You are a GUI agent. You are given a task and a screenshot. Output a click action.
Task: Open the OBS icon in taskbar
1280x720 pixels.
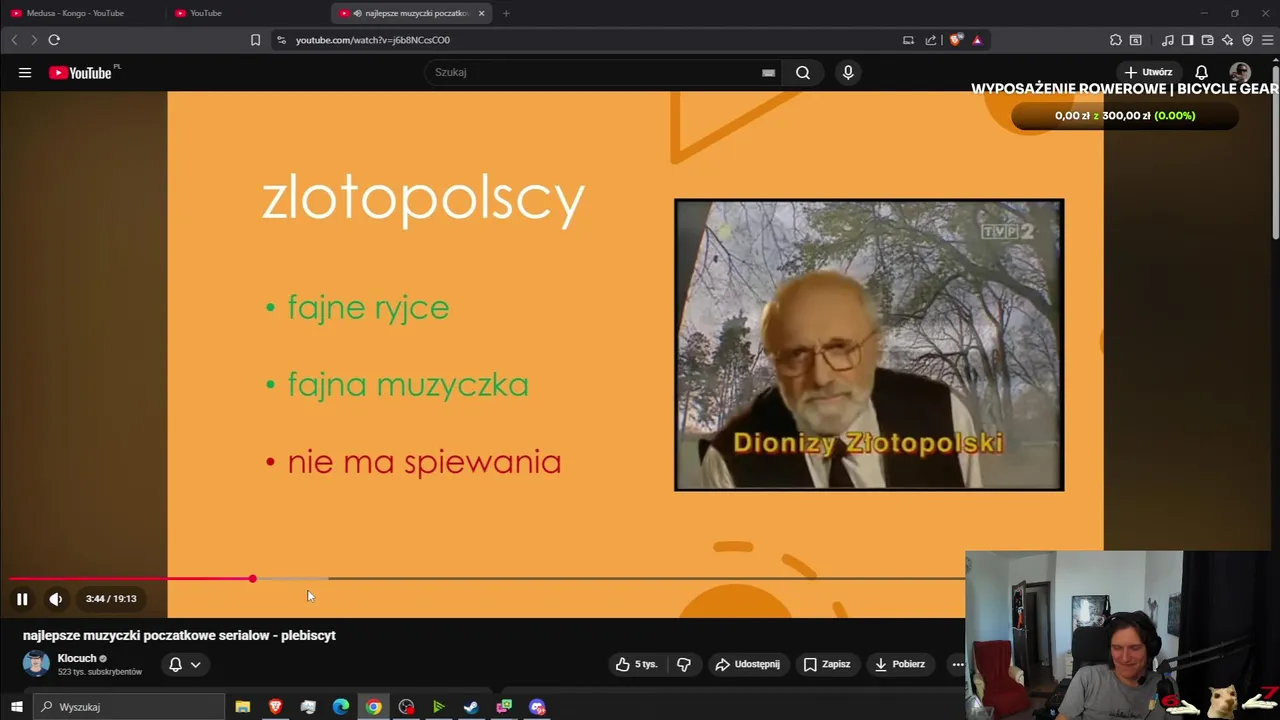(x=406, y=707)
